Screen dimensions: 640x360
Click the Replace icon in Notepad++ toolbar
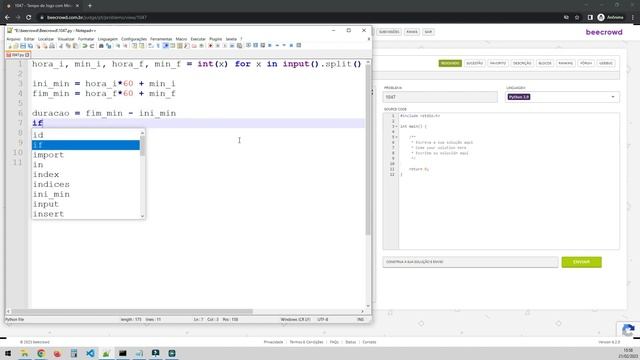click(109, 45)
